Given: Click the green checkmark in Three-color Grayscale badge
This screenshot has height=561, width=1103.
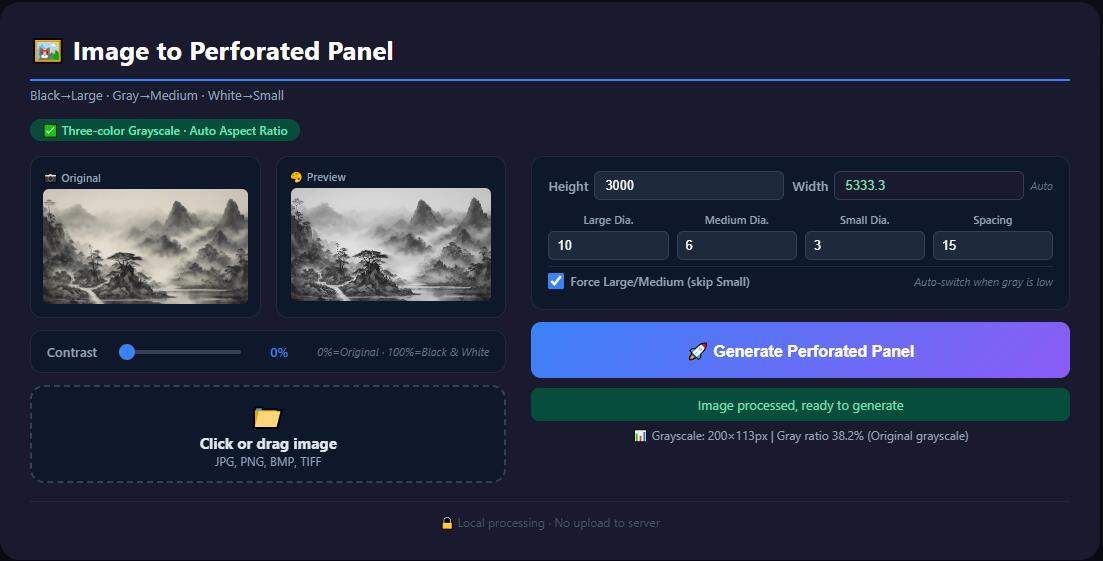Looking at the screenshot, I should [50, 131].
